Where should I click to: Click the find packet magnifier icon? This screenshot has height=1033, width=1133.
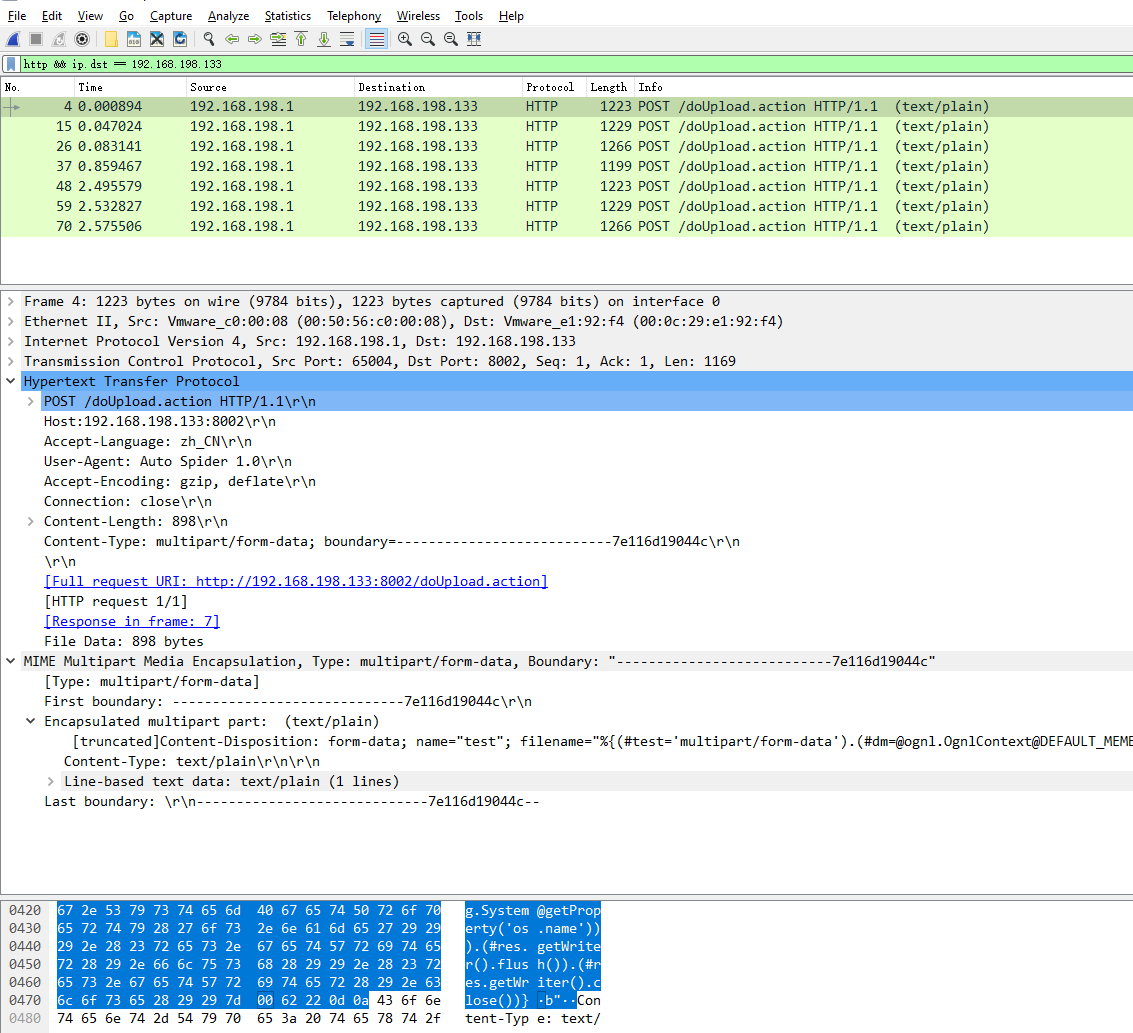(209, 39)
